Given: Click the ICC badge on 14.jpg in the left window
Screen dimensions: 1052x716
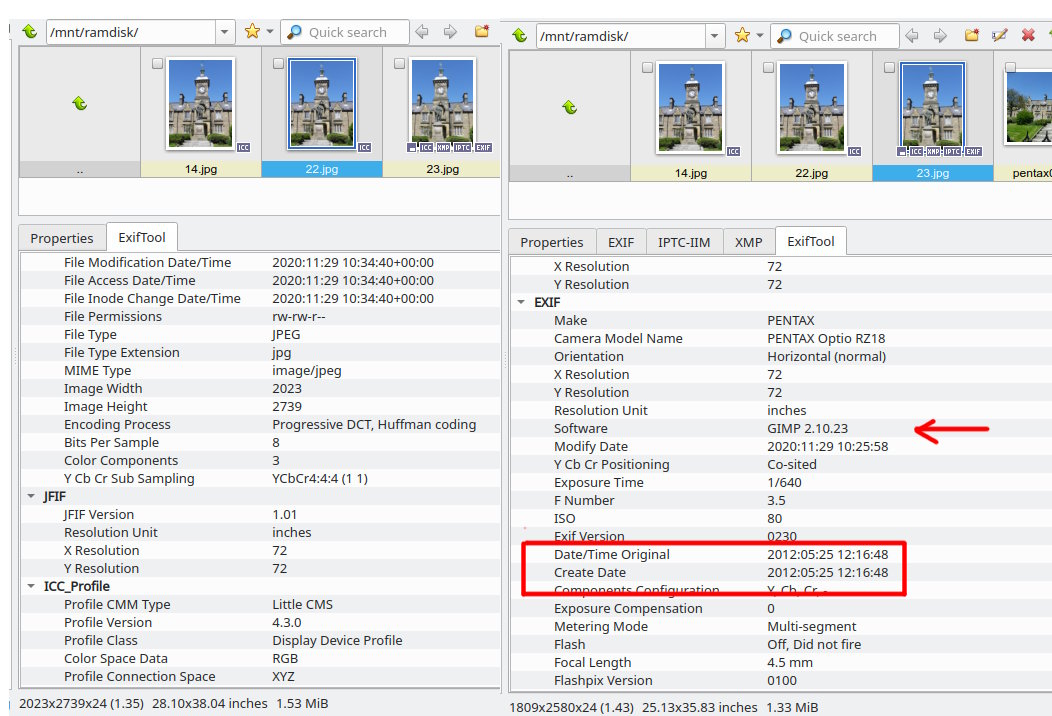Looking at the screenshot, I should point(244,148).
